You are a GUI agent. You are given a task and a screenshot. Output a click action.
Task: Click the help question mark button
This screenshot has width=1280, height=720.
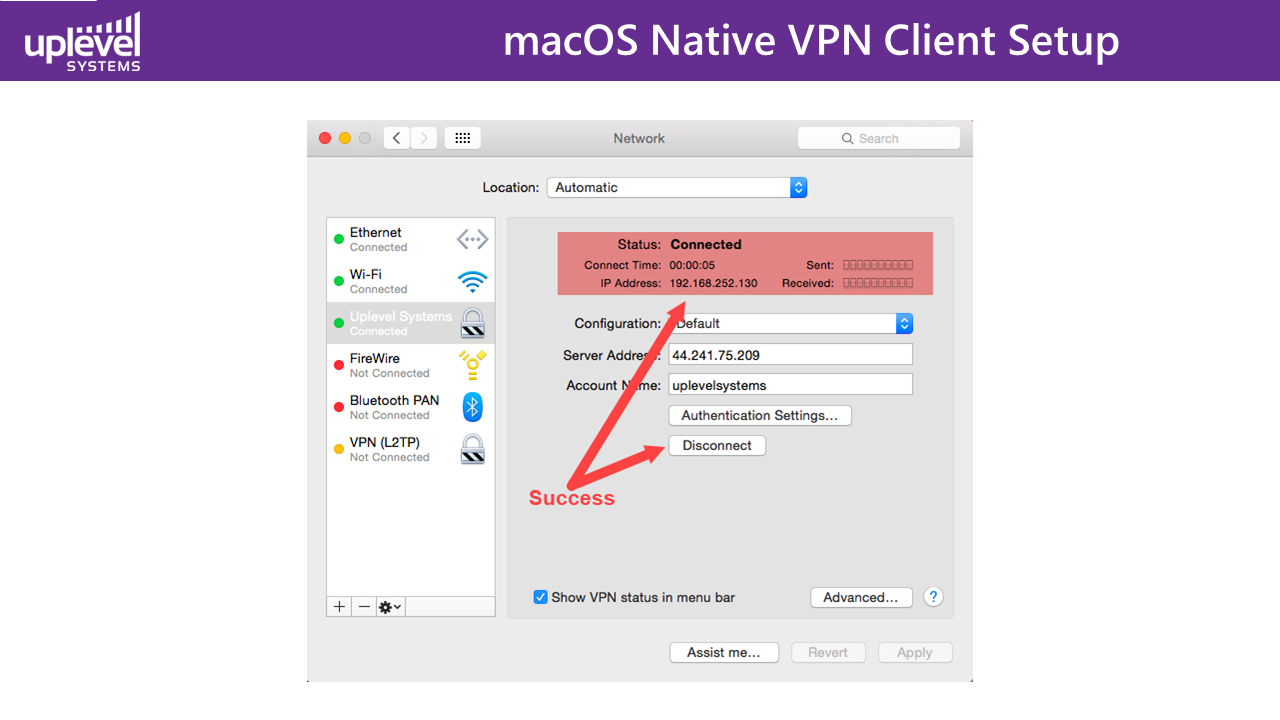(933, 597)
